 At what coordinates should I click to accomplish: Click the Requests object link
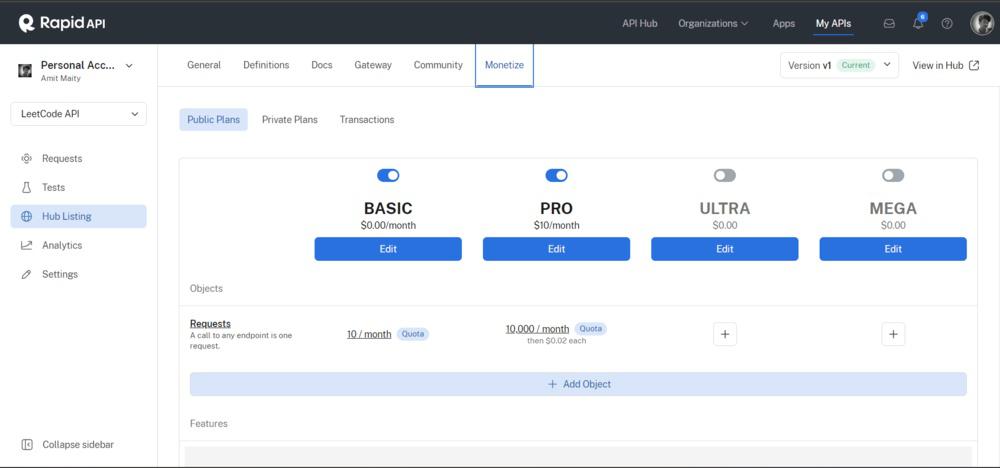[x=210, y=324]
